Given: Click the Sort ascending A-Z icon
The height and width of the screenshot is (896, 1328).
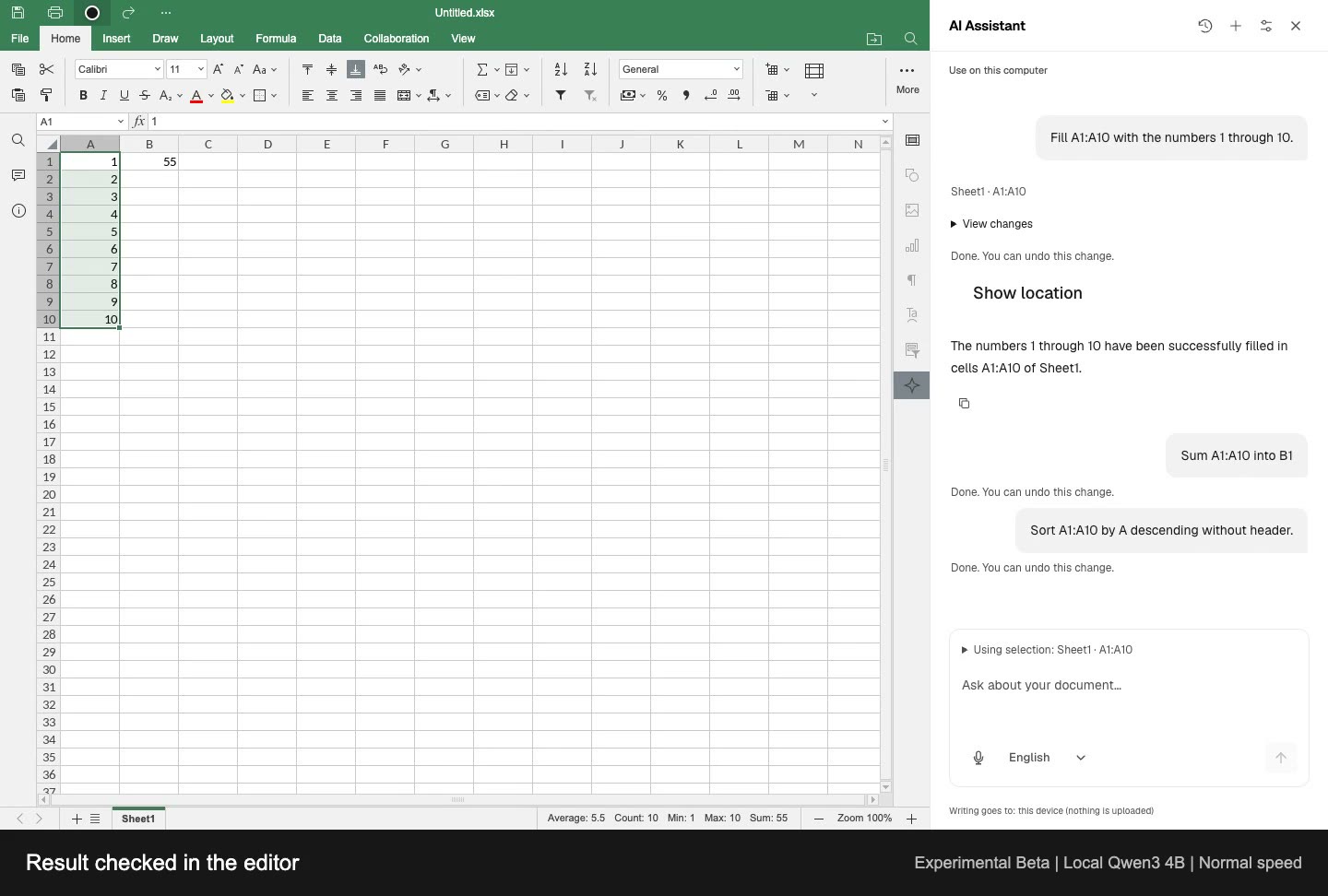Looking at the screenshot, I should point(561,69).
